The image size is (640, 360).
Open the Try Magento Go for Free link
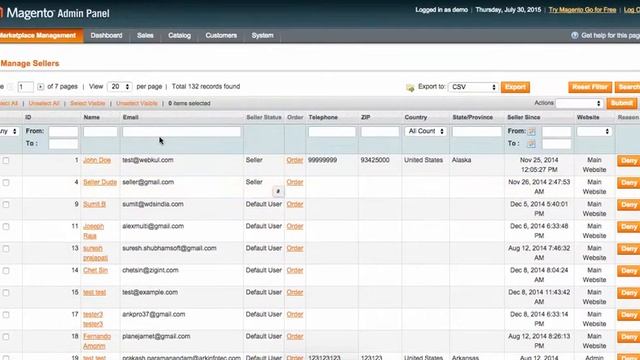[582, 10]
